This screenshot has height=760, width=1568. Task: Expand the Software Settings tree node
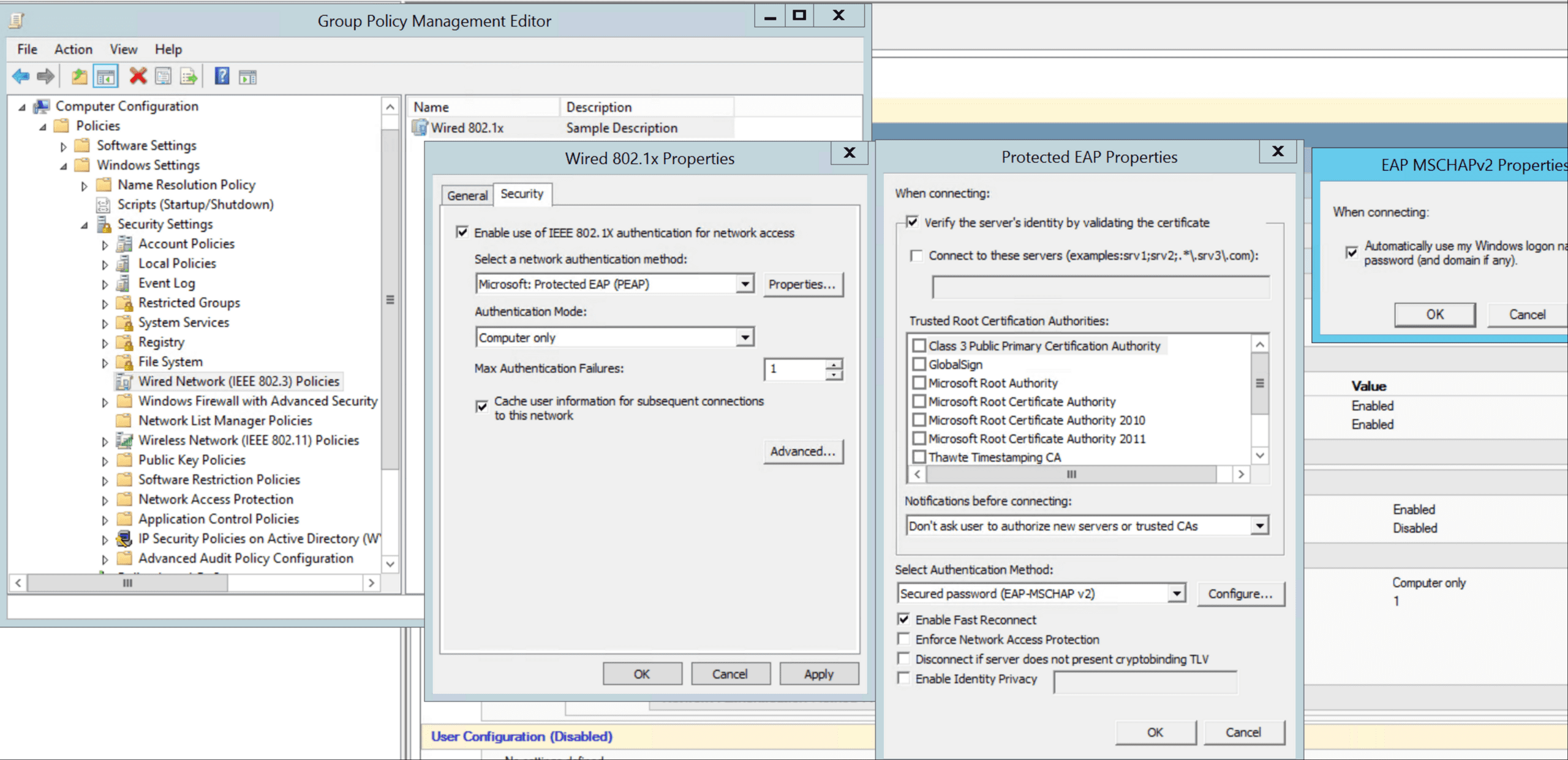point(63,146)
